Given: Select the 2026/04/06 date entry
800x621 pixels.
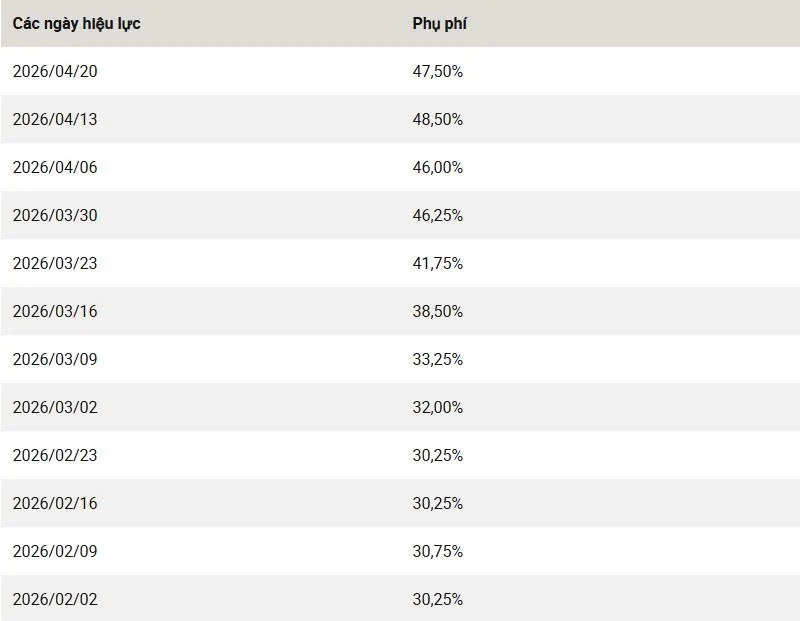Looking at the screenshot, I should 55,167.
